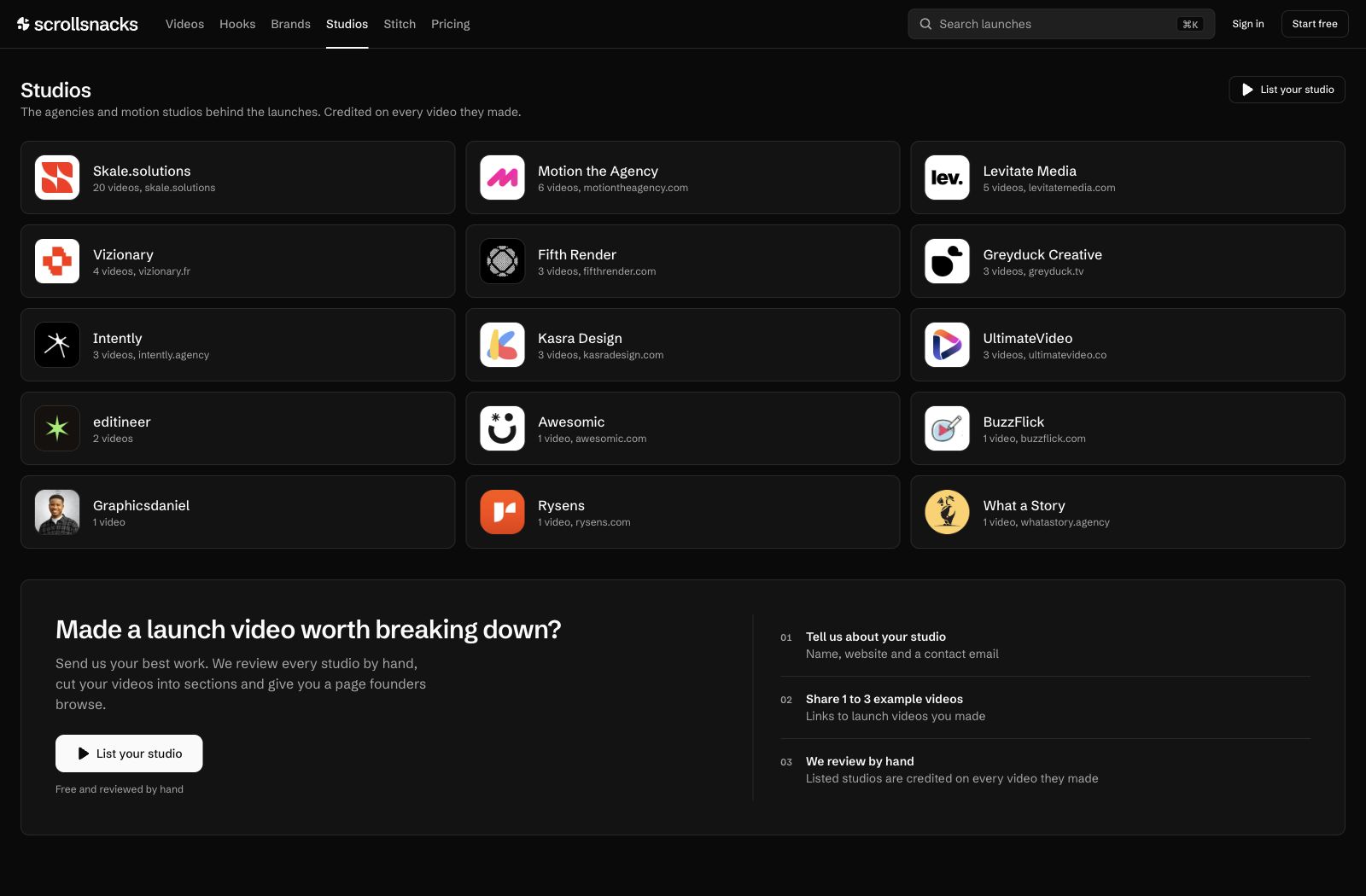Open the Brands nav tab
1366x896 pixels.
click(290, 24)
